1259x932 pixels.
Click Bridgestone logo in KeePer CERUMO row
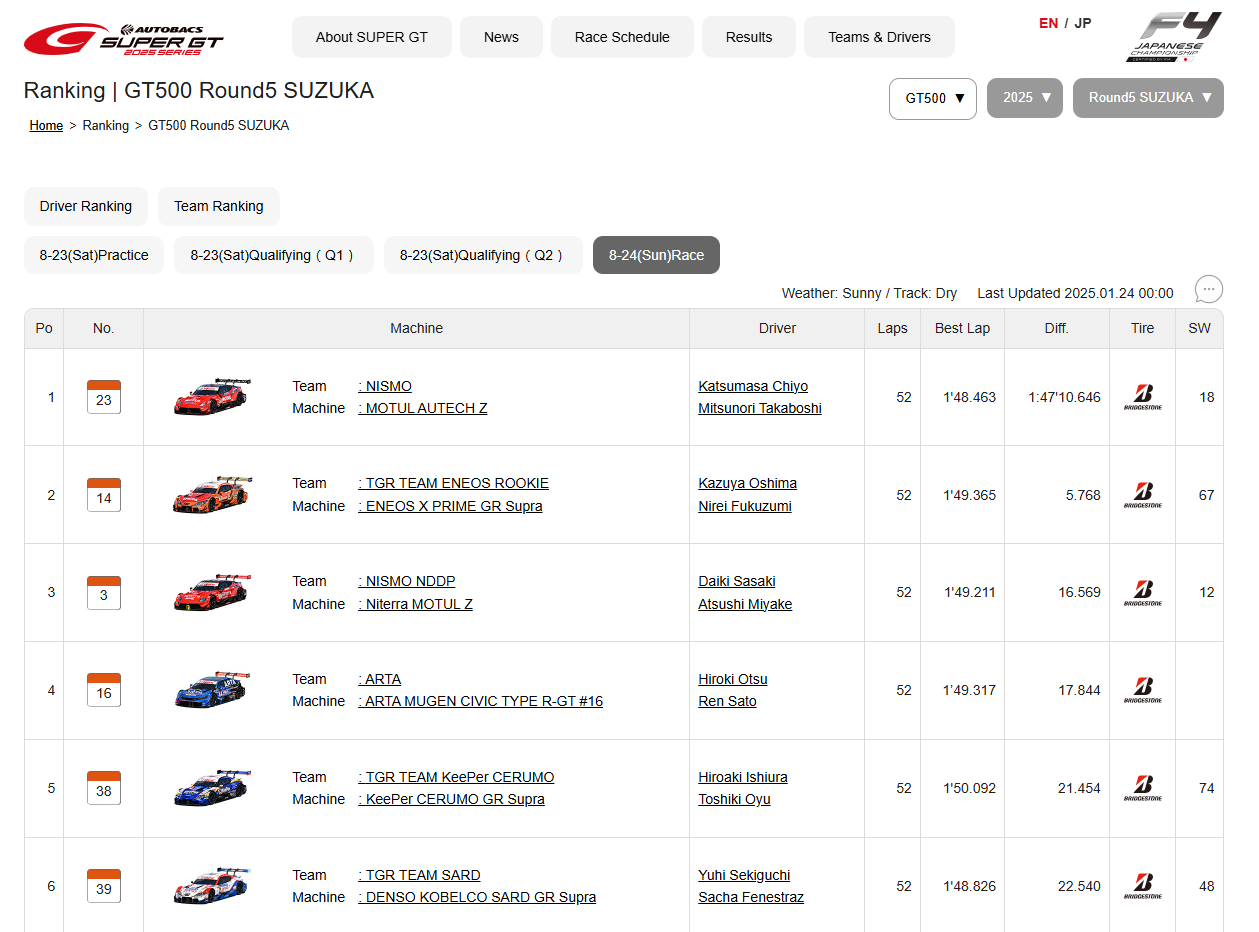point(1143,788)
